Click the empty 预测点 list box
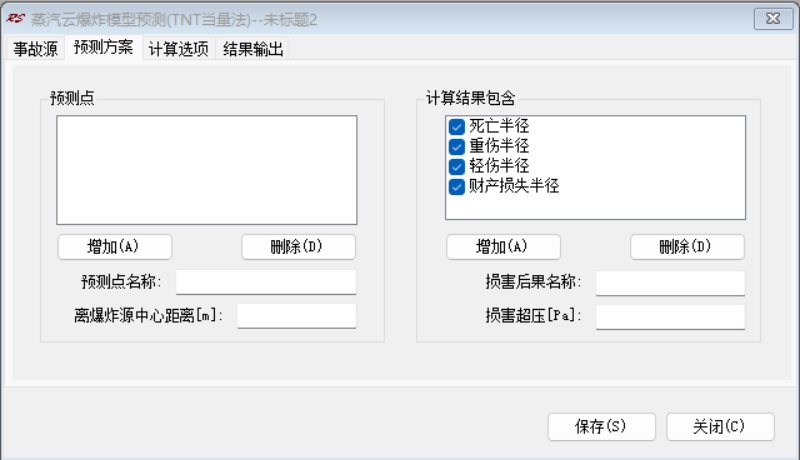The width and height of the screenshot is (800, 460). (x=206, y=170)
